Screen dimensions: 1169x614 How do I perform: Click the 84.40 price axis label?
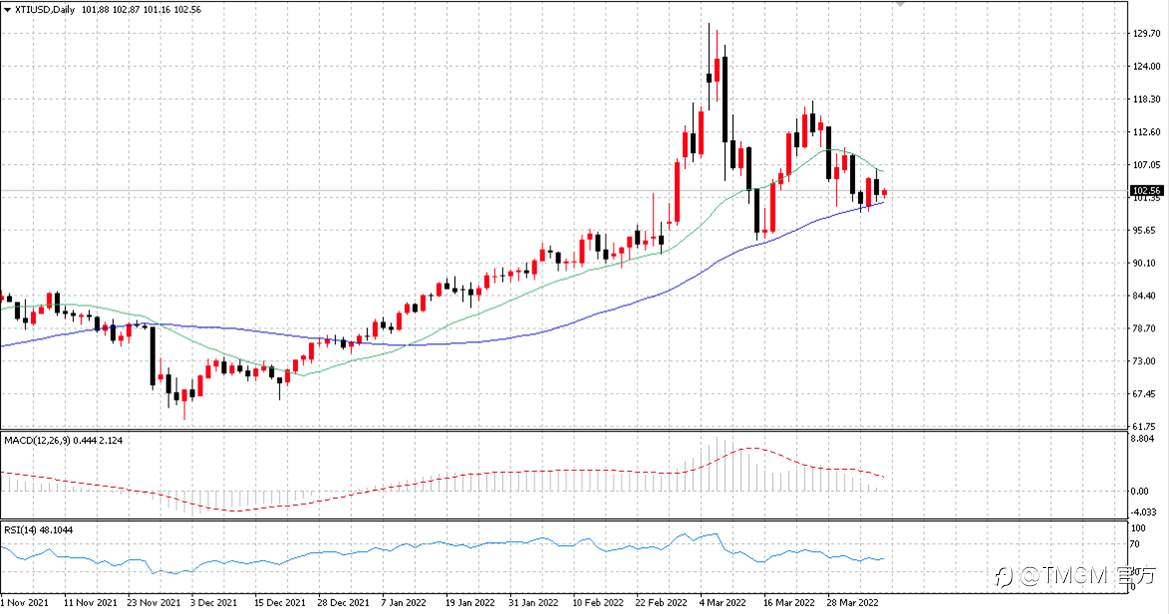click(x=1145, y=296)
